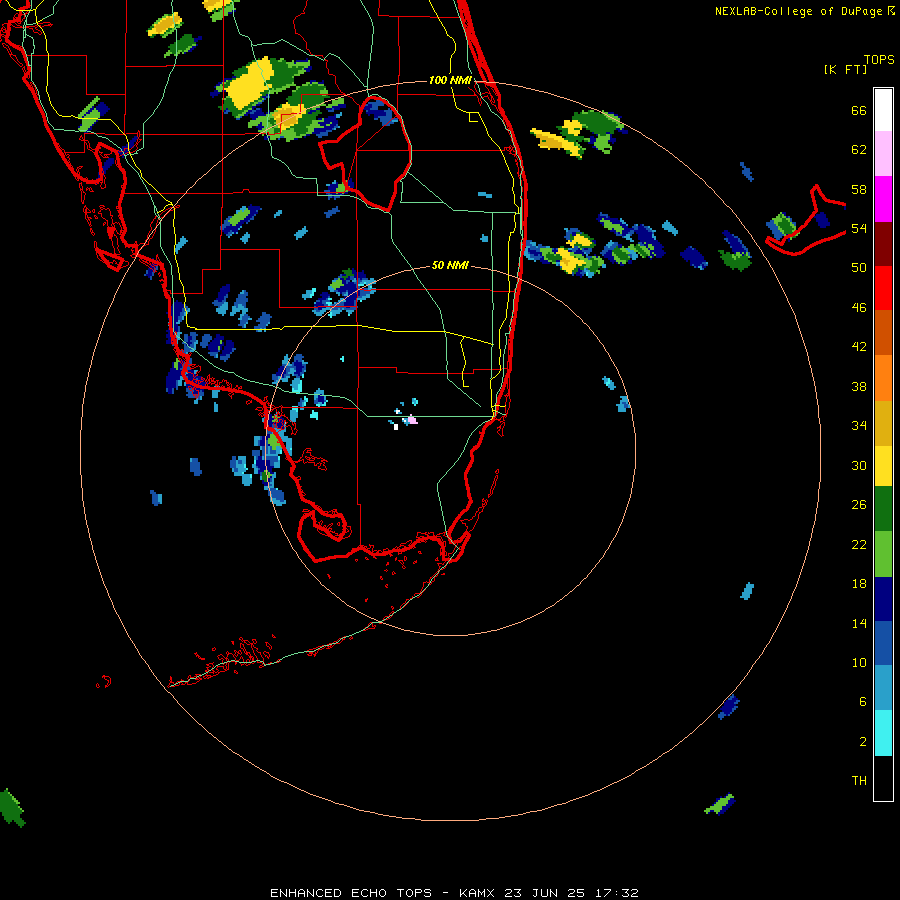Viewport: 900px width, 900px height.
Task: Click the K FT units label
Action: (x=845, y=69)
